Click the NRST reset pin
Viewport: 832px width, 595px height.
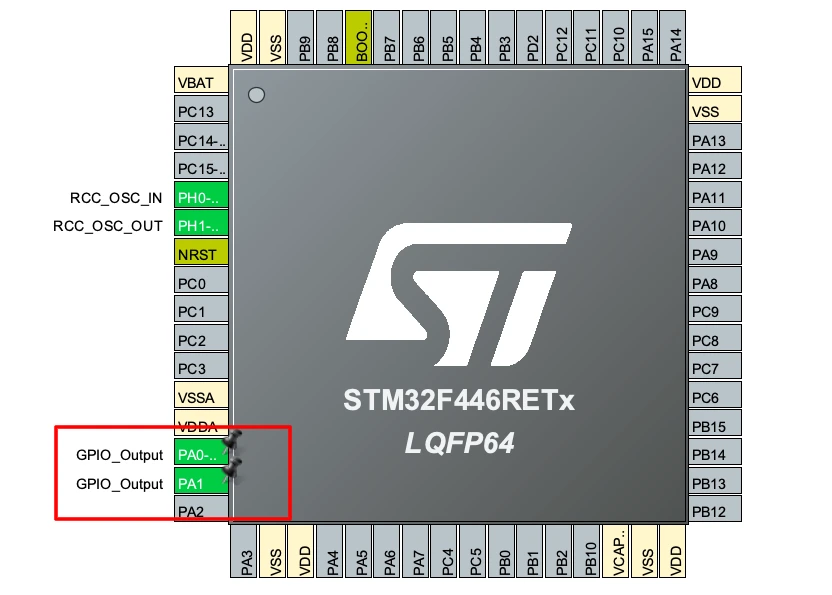(x=202, y=254)
